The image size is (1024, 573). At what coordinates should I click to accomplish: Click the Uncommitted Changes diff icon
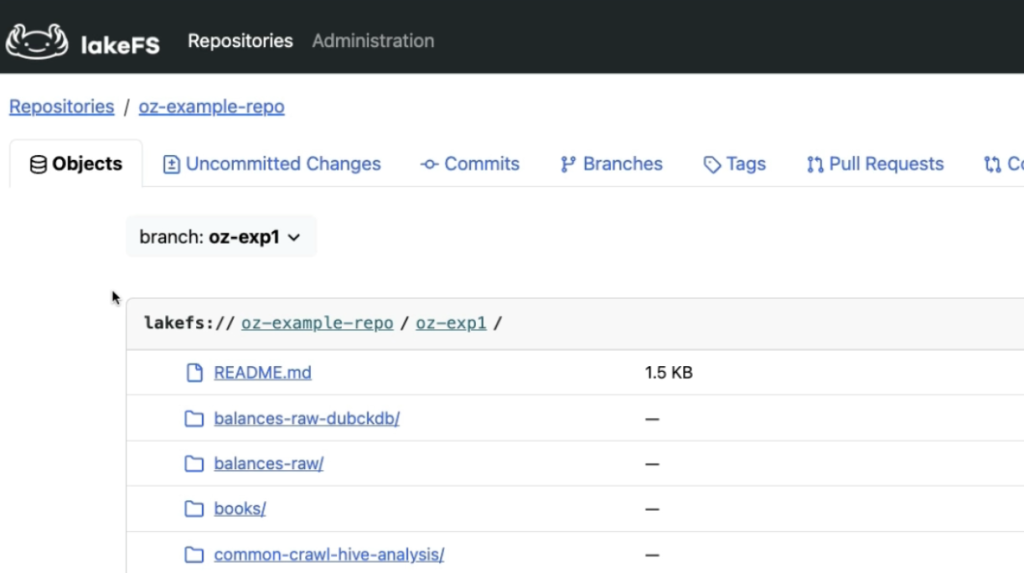pos(171,165)
